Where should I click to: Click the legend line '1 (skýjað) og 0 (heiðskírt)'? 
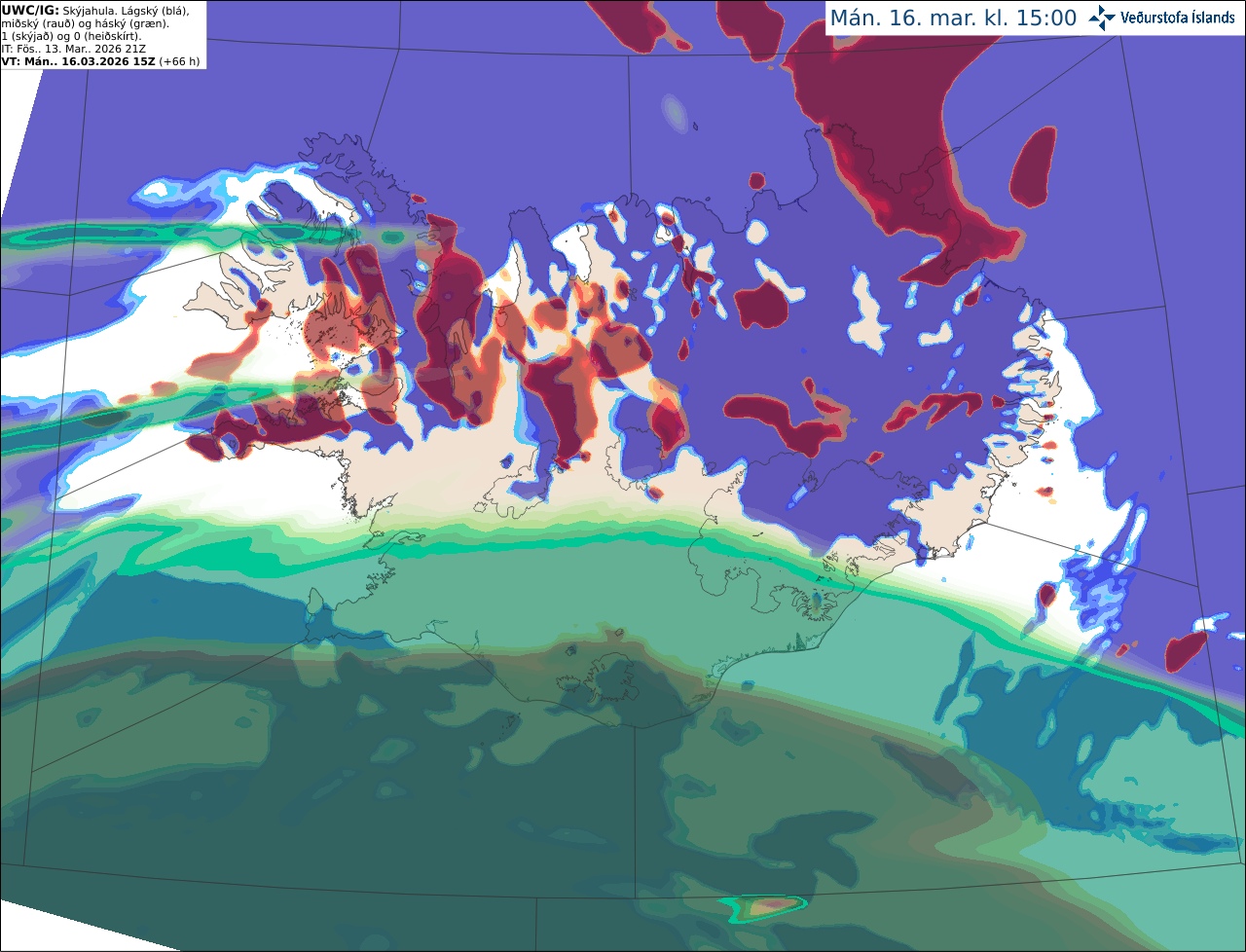(71, 36)
